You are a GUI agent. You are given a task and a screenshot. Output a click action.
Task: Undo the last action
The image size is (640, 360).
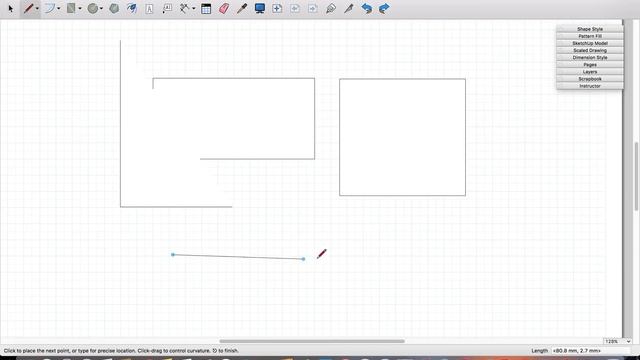click(367, 8)
